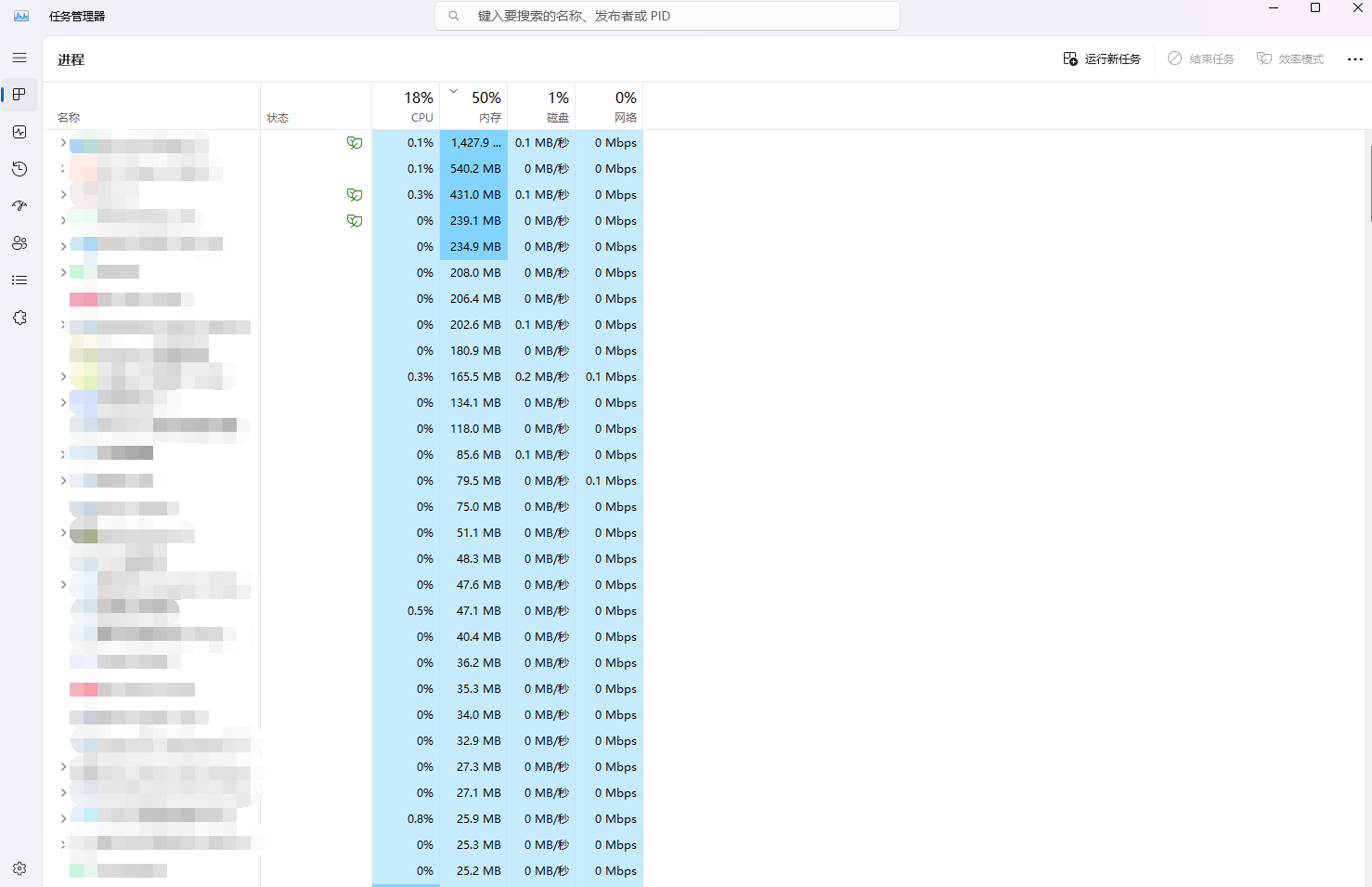Select the 34.0 MB memory cell

click(x=473, y=715)
